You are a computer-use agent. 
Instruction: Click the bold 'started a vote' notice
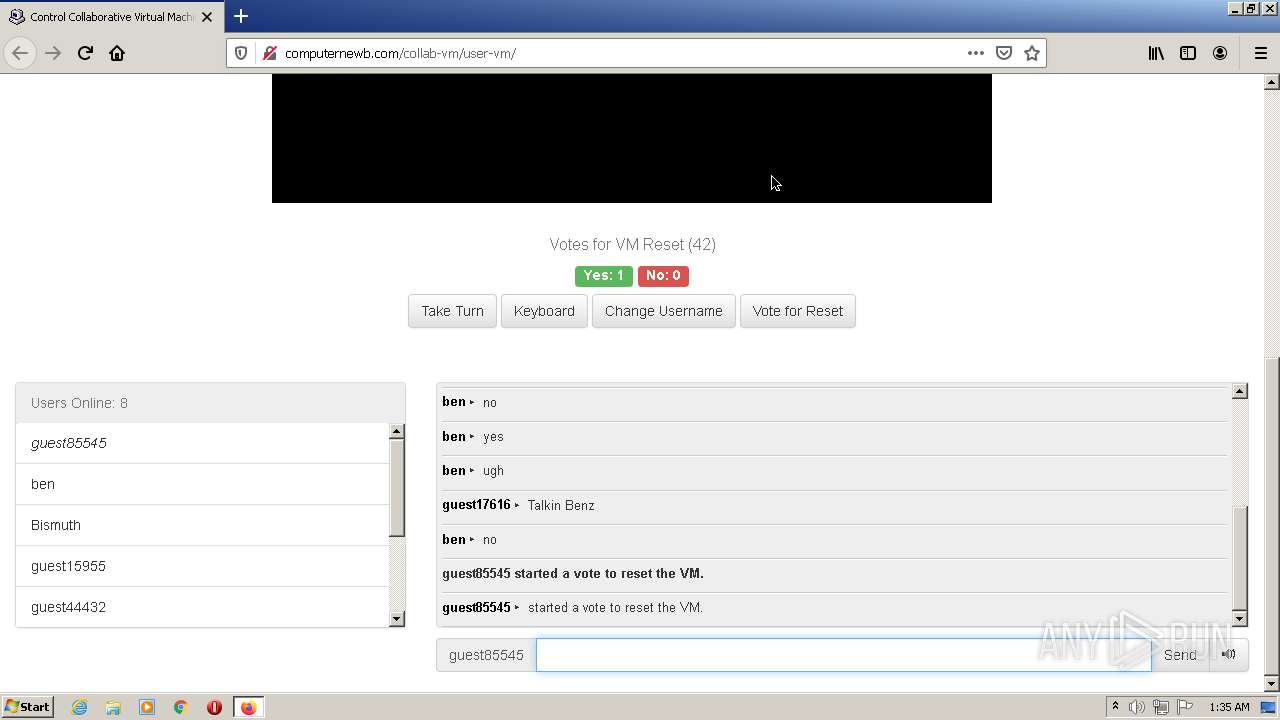click(573, 574)
